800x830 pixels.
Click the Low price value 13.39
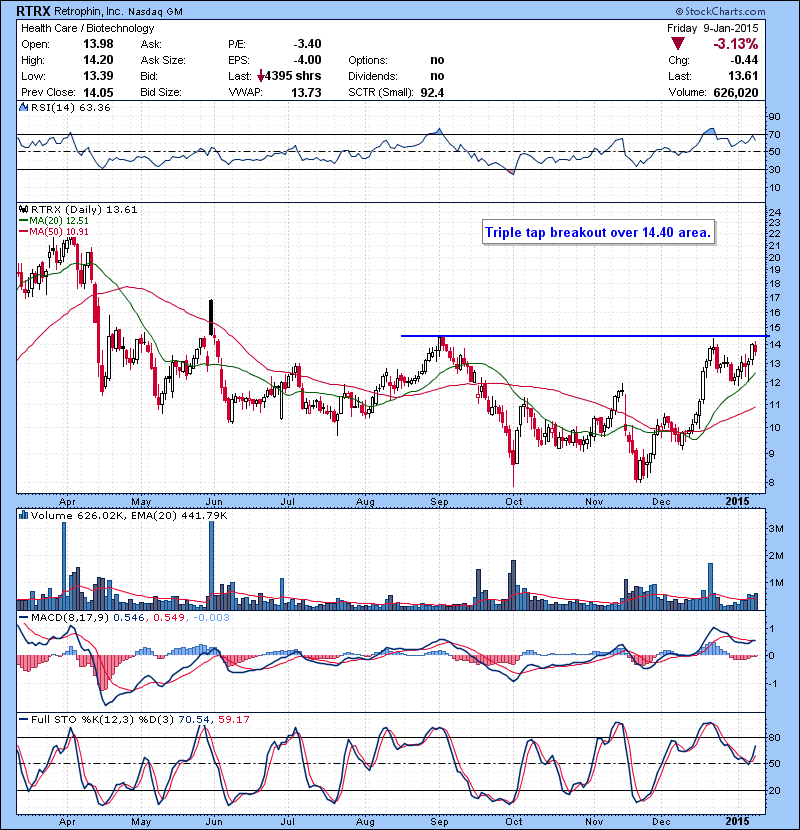point(98,76)
